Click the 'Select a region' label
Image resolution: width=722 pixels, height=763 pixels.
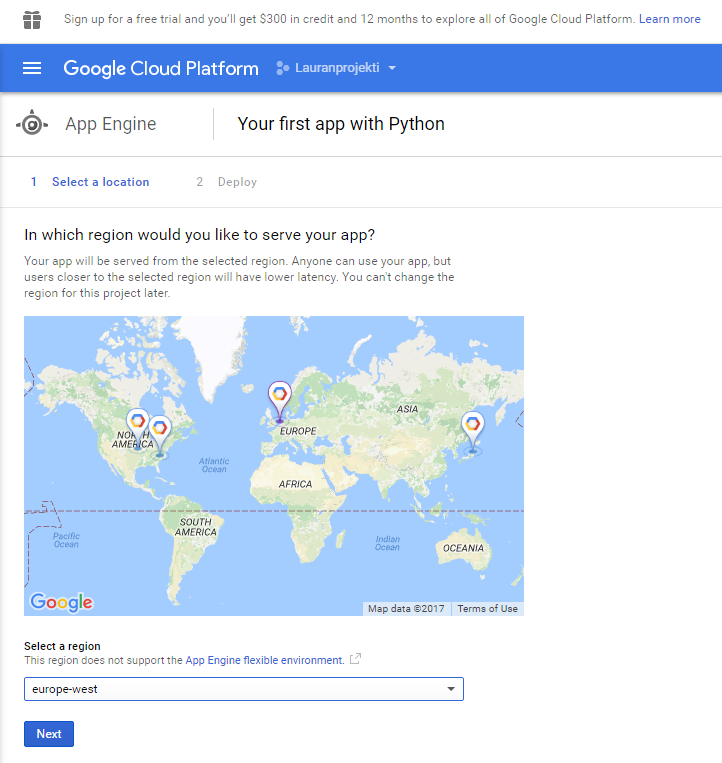pyautogui.click(x=62, y=646)
